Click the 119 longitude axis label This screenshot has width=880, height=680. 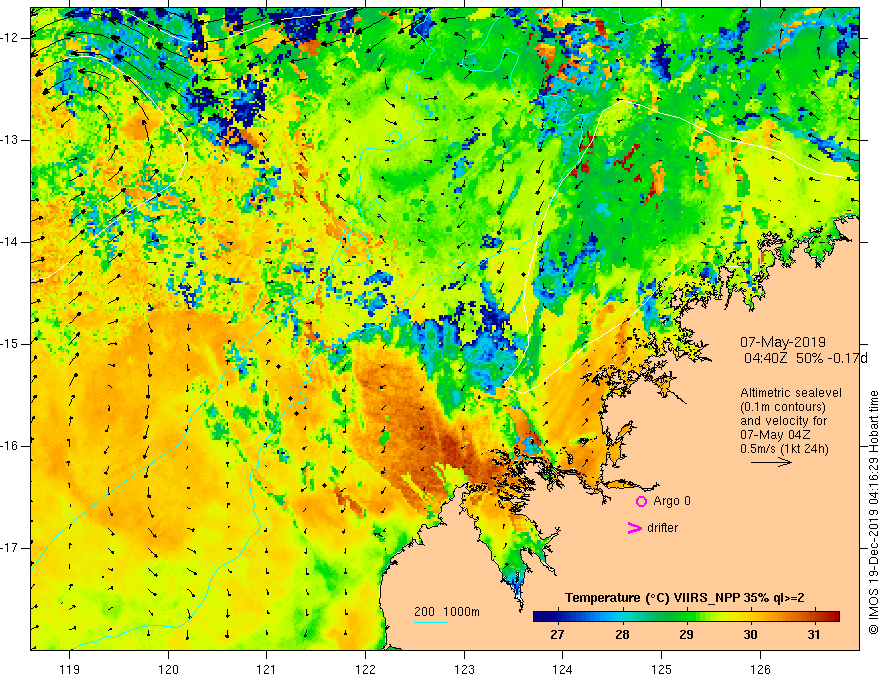pyautogui.click(x=70, y=669)
